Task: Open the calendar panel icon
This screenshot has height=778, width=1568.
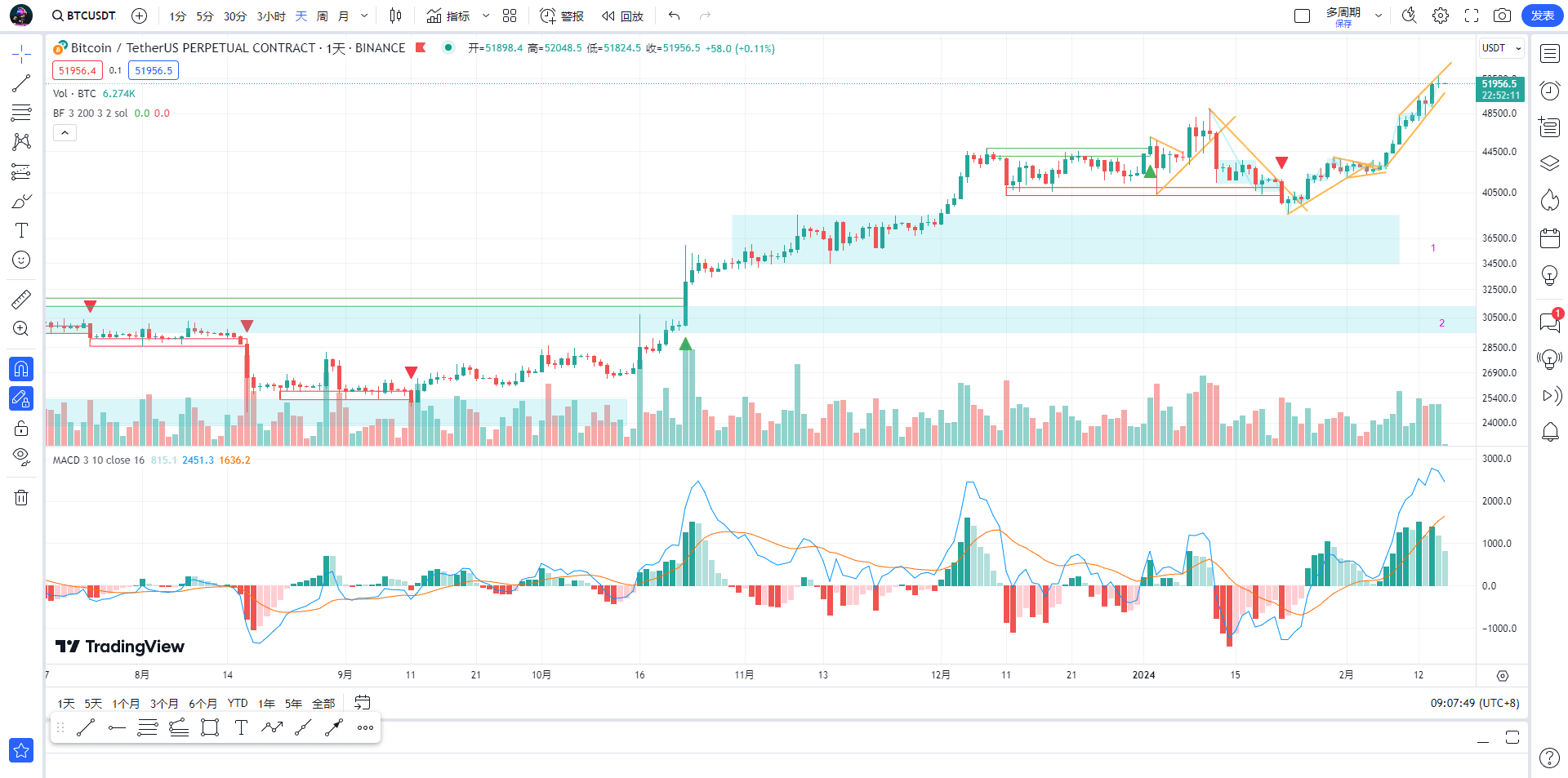Action: 1550,238
